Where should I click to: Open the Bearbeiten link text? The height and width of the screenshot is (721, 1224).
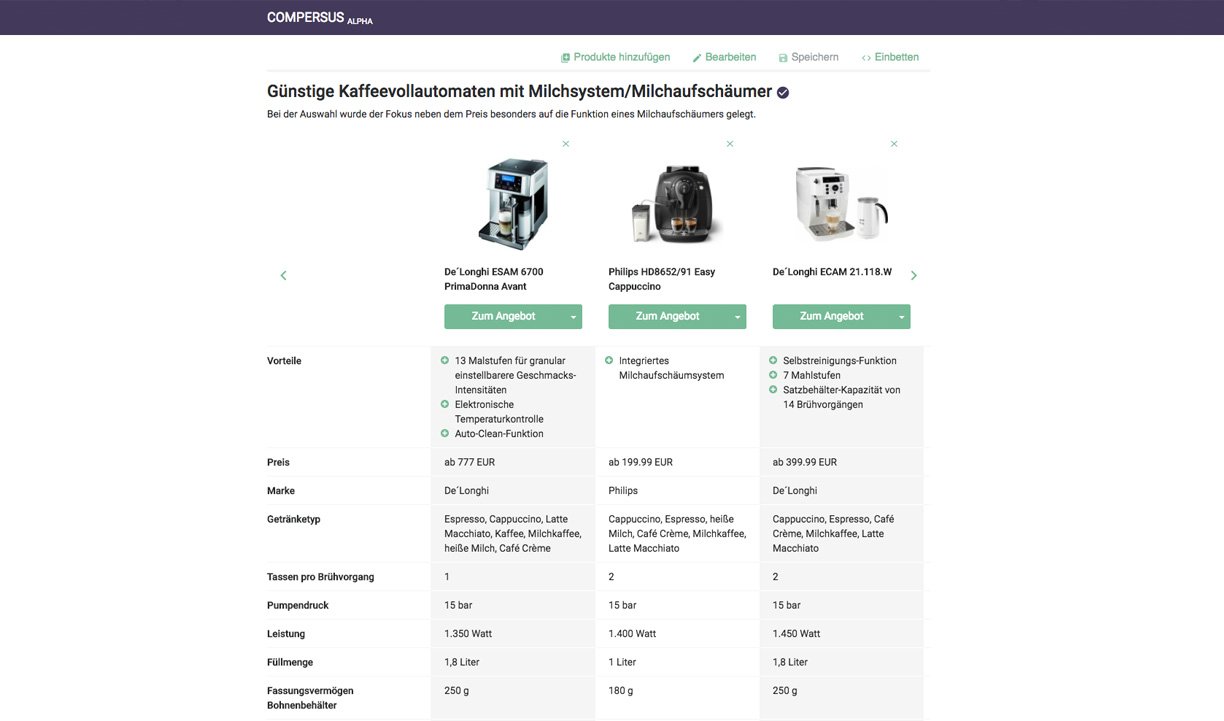731,57
